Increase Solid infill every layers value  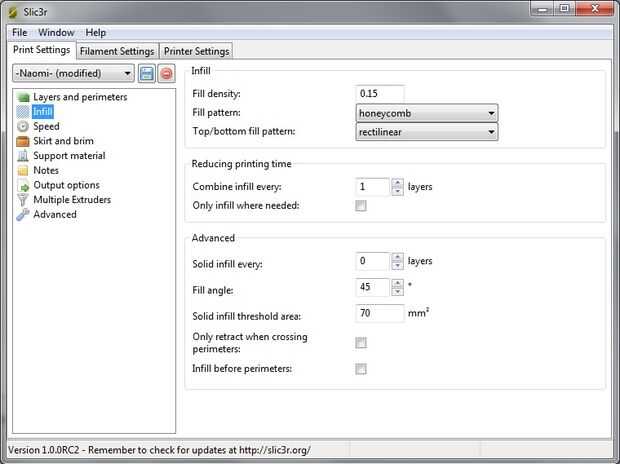click(x=397, y=257)
